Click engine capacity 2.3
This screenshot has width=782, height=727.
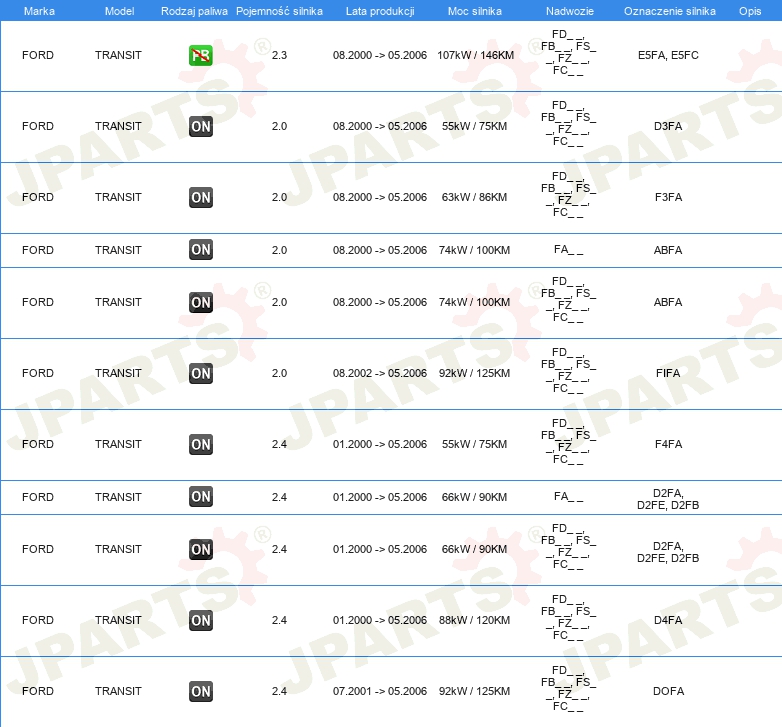[x=279, y=55]
